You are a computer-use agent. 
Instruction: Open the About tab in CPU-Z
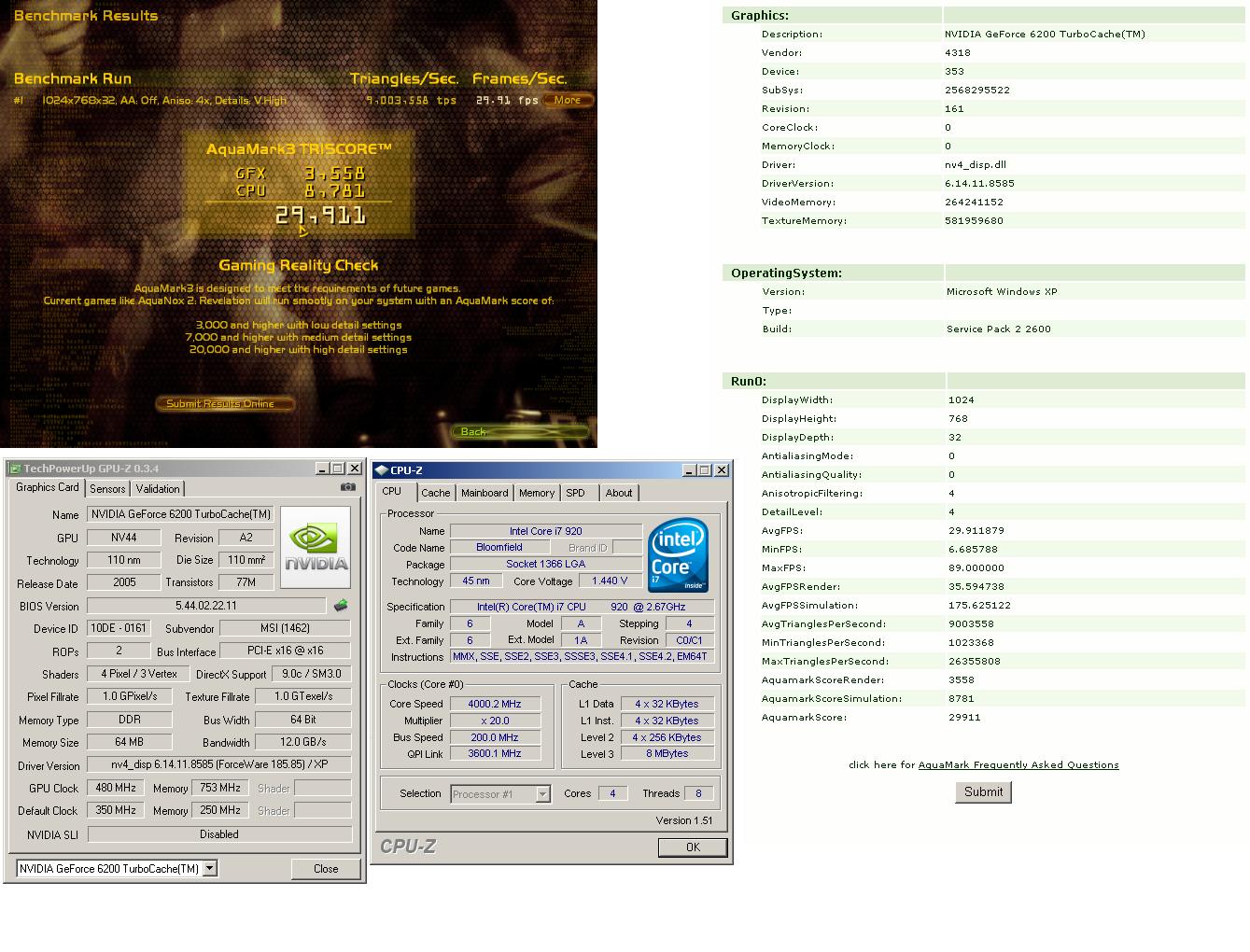tap(619, 493)
